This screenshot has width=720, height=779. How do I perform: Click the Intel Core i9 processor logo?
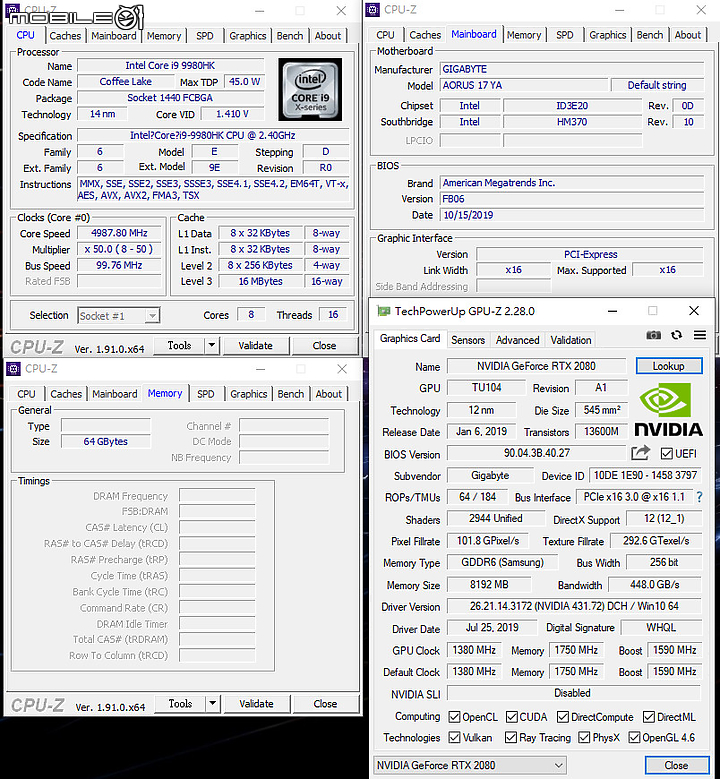[310, 89]
